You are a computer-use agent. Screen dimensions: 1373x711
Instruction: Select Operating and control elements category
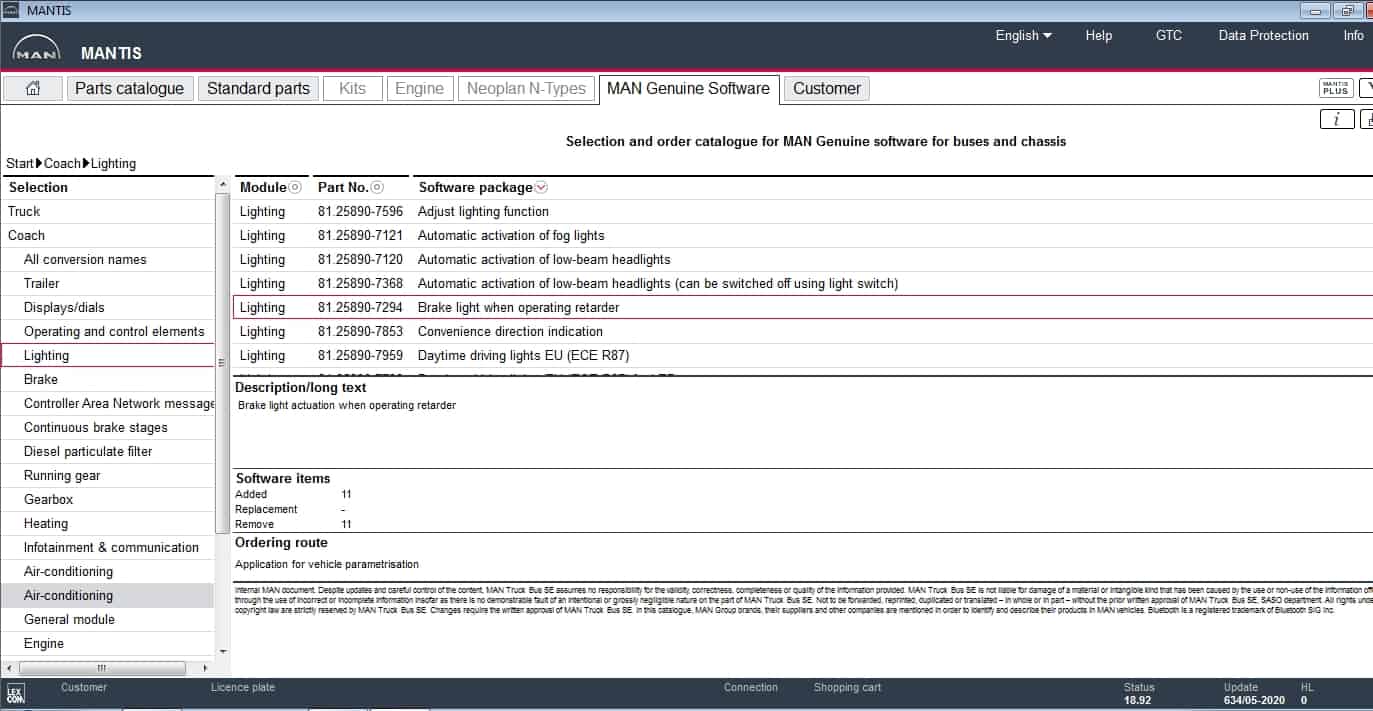pyautogui.click(x=108, y=331)
